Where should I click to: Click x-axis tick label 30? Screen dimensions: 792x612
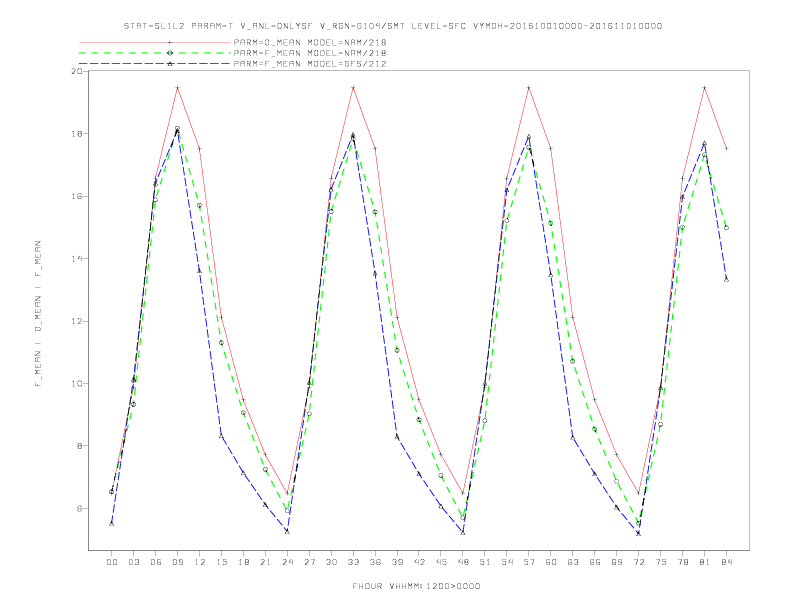pyautogui.click(x=331, y=562)
